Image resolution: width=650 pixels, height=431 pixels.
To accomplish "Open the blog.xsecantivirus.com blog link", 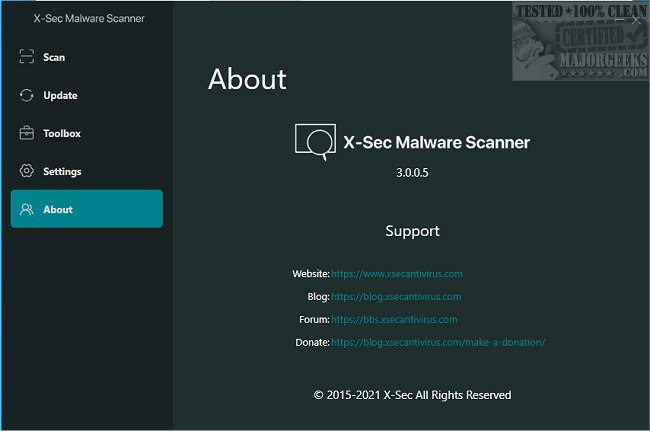I will pos(396,296).
